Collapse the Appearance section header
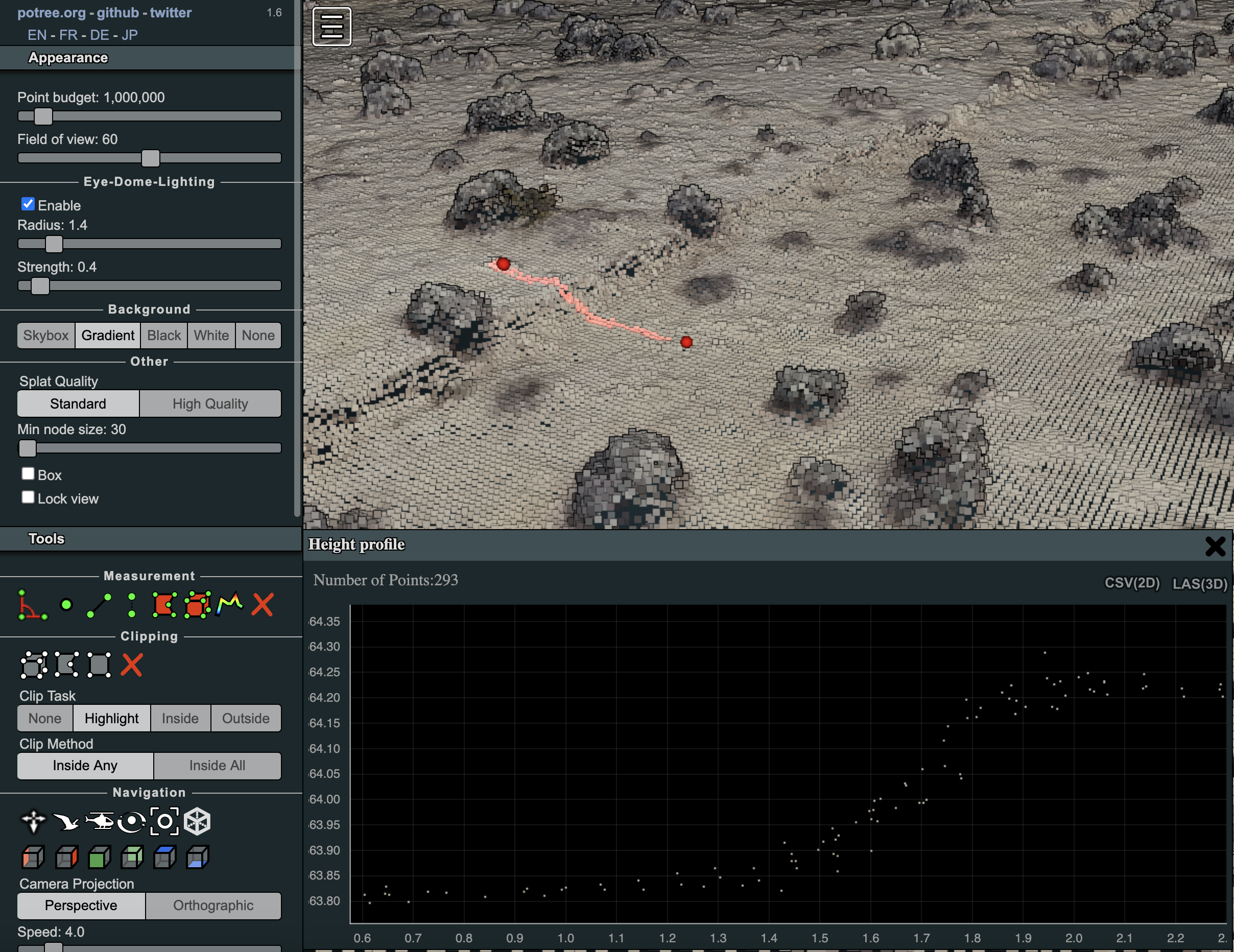 pyautogui.click(x=68, y=58)
